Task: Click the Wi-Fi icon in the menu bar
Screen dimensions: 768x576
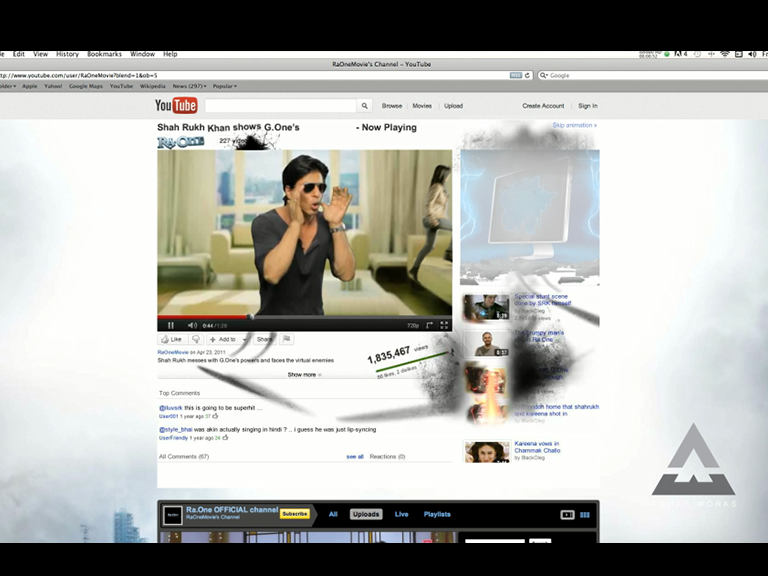Action: pos(725,54)
